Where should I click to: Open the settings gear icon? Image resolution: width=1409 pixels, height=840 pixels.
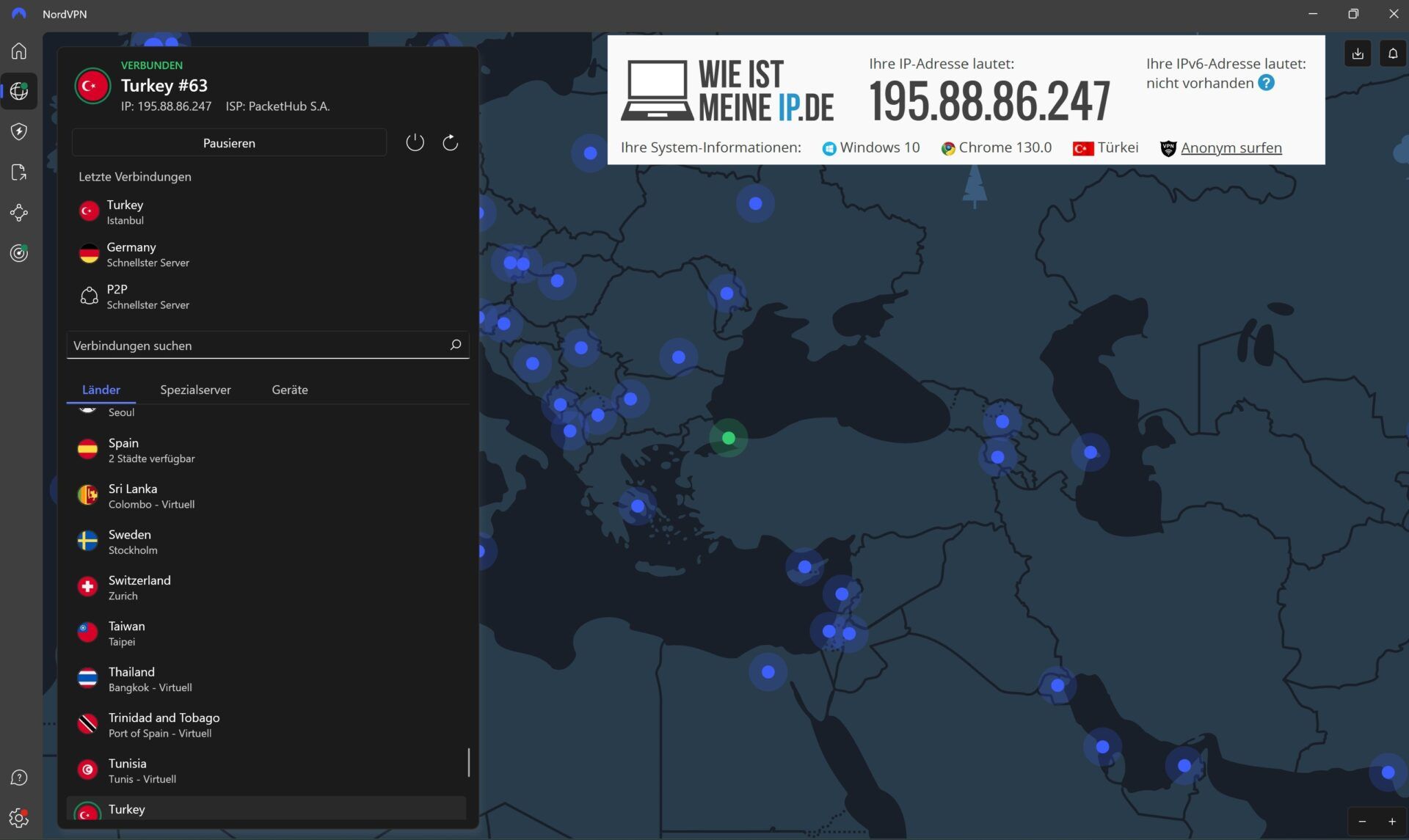tap(19, 817)
